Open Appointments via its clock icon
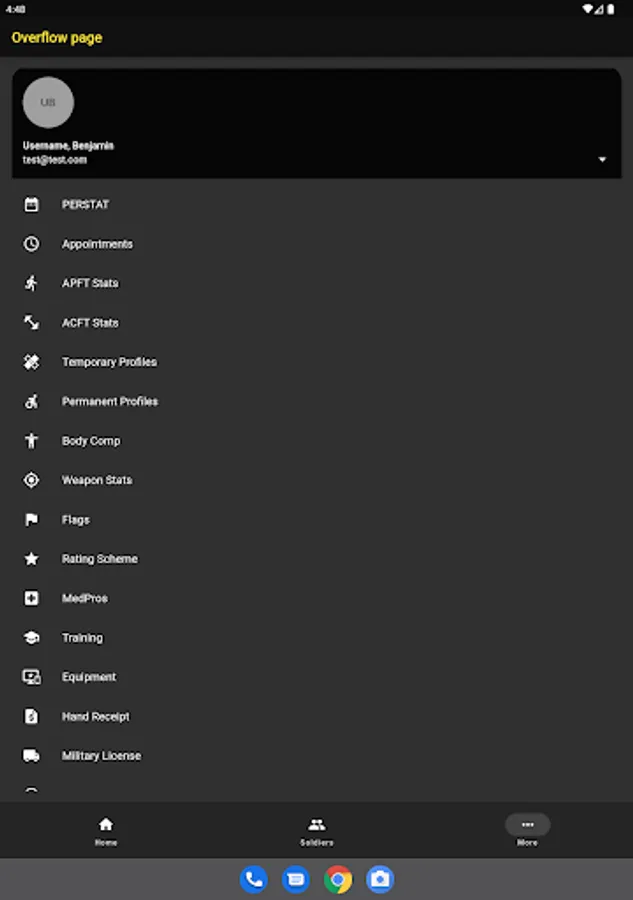633x900 pixels. (32, 244)
